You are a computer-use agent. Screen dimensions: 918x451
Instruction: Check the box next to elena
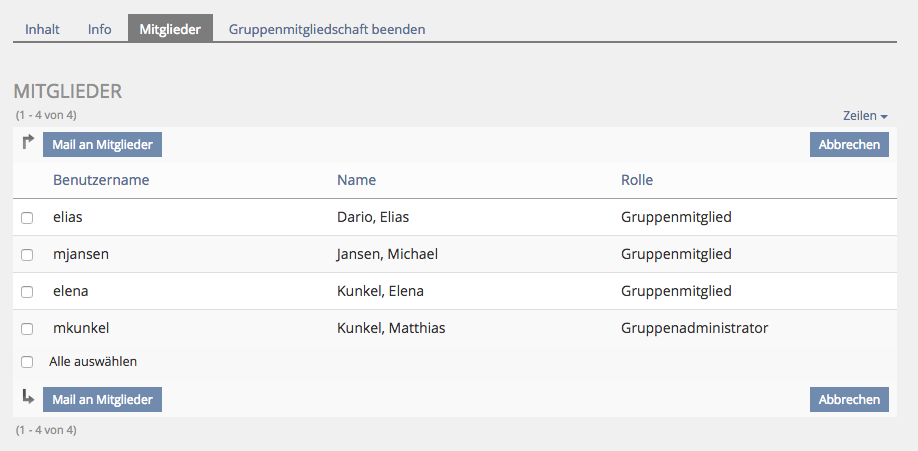click(27, 292)
